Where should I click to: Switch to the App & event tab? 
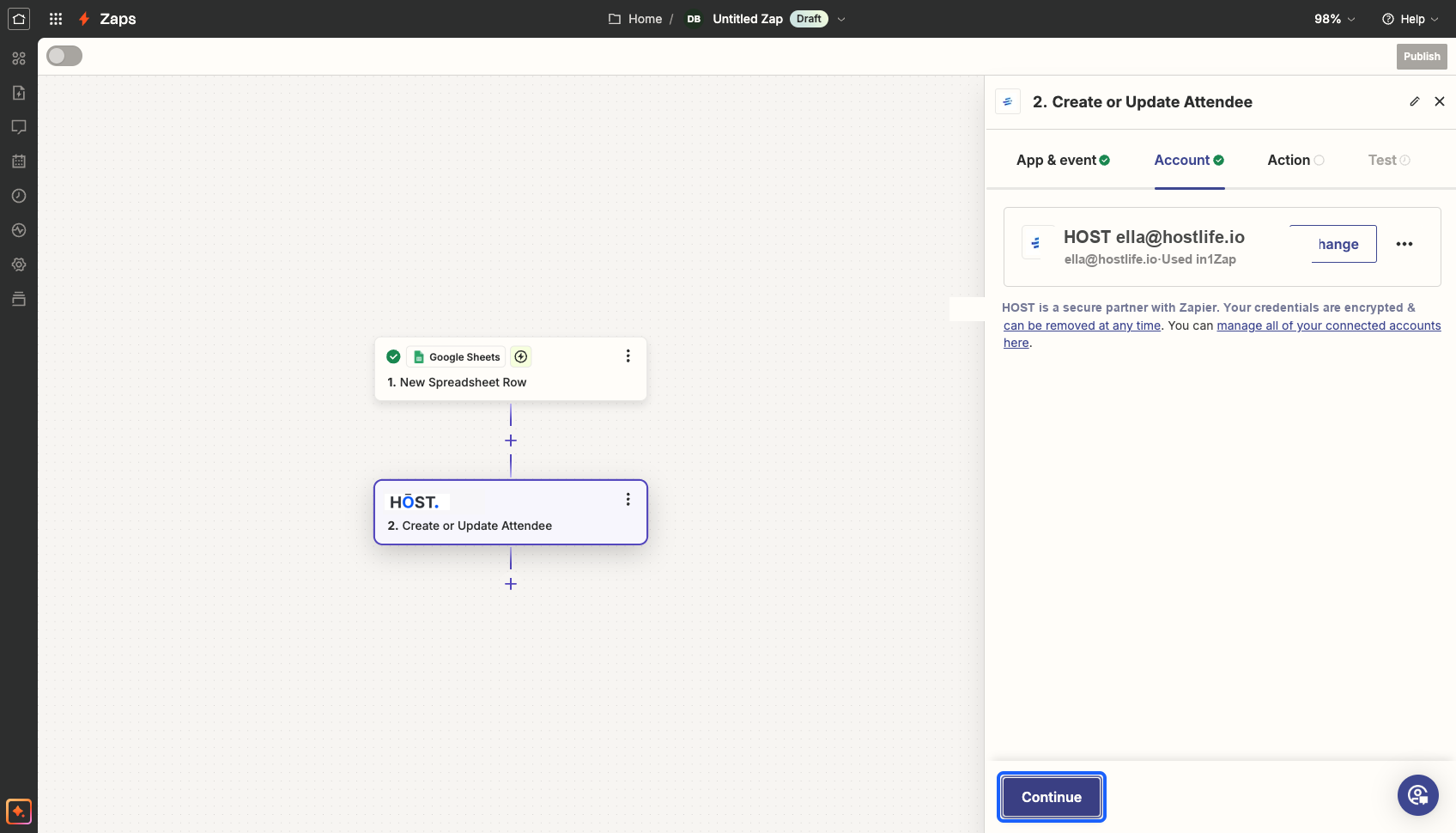(x=1063, y=160)
